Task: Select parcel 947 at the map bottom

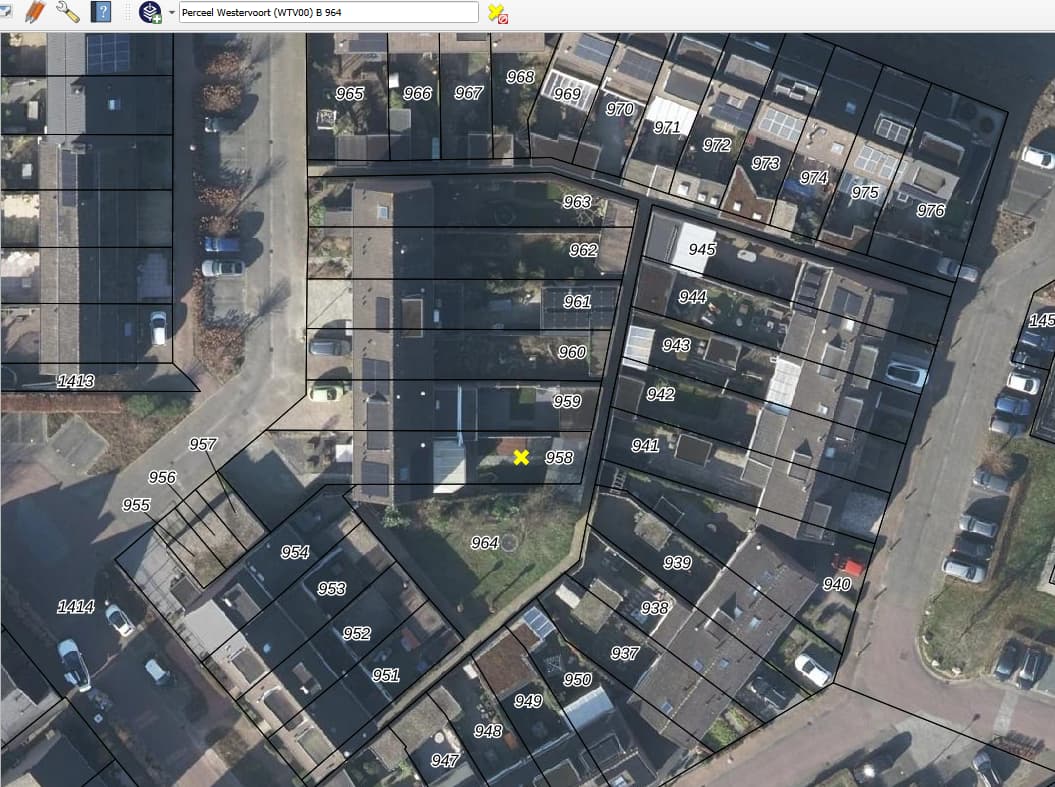Action: click(x=445, y=761)
